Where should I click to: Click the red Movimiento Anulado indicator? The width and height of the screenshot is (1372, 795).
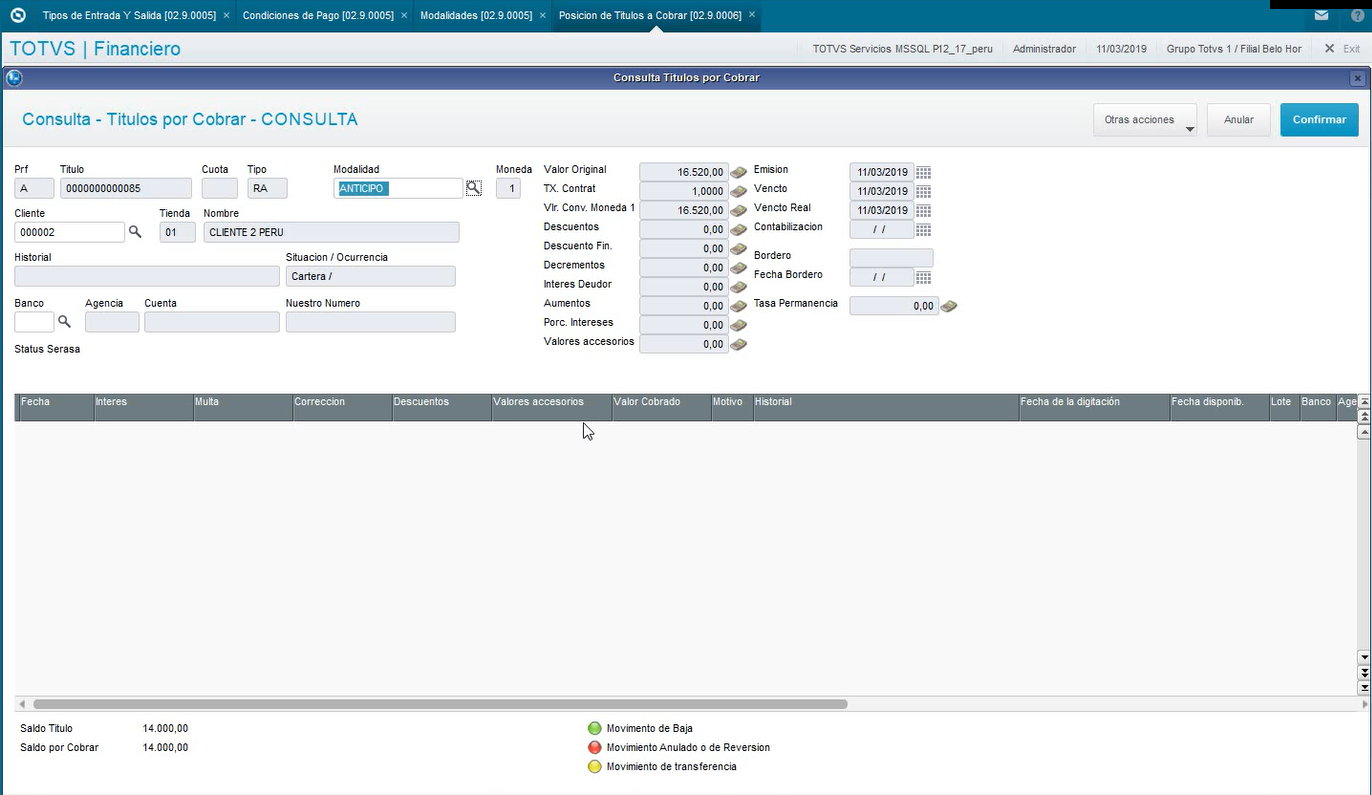pos(595,747)
